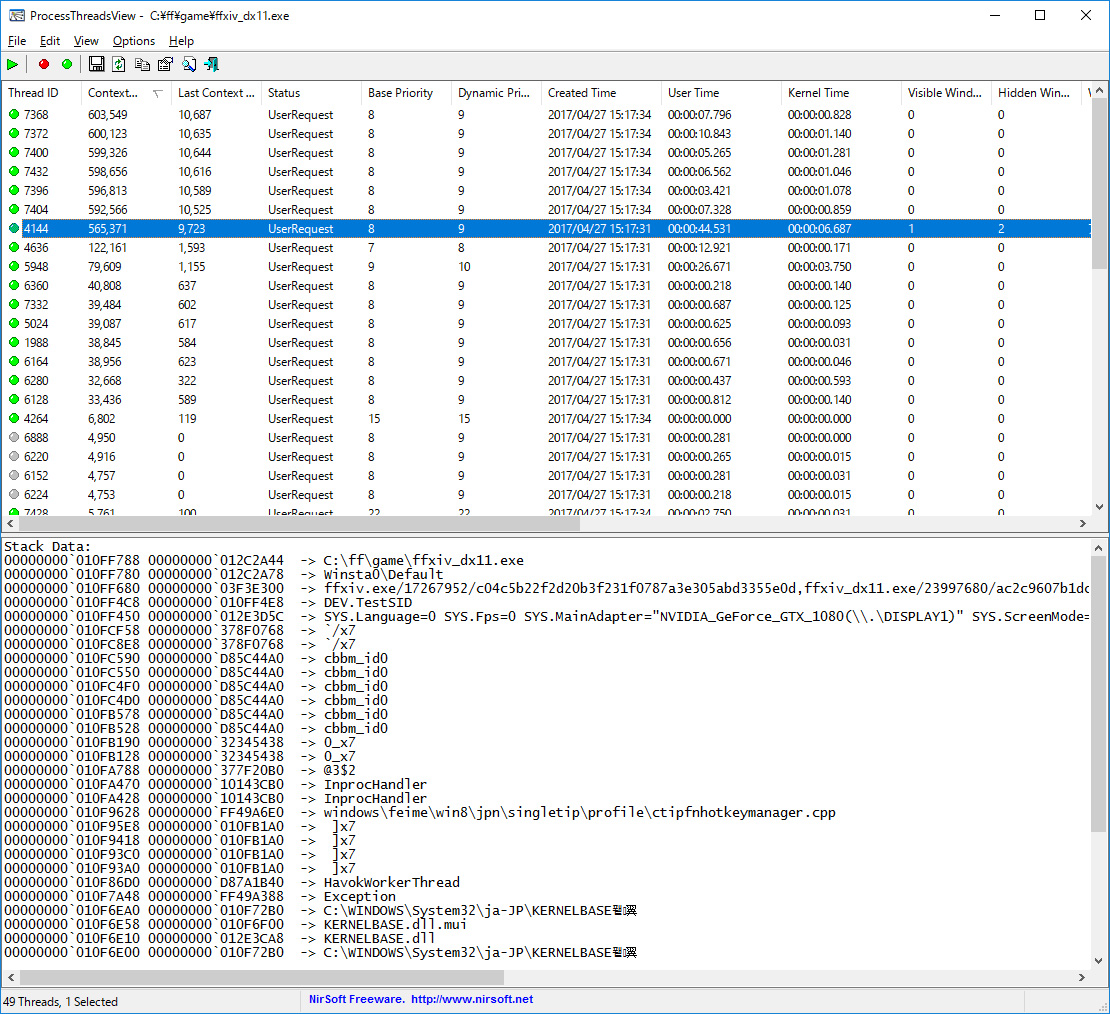This screenshot has height=1014, width=1110.
Task: Open the File menu
Action: (17, 41)
